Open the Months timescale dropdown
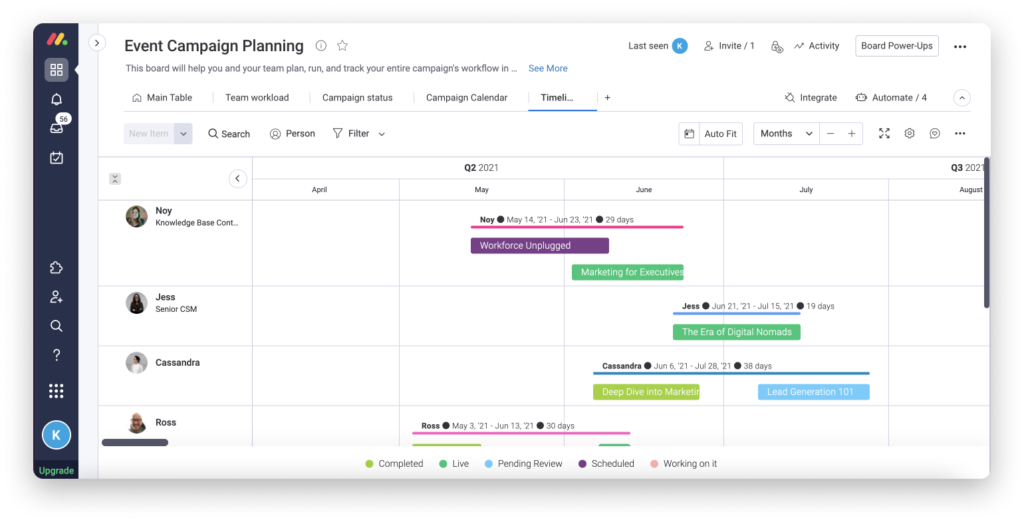This screenshot has height=522, width=1024. pyautogui.click(x=786, y=134)
